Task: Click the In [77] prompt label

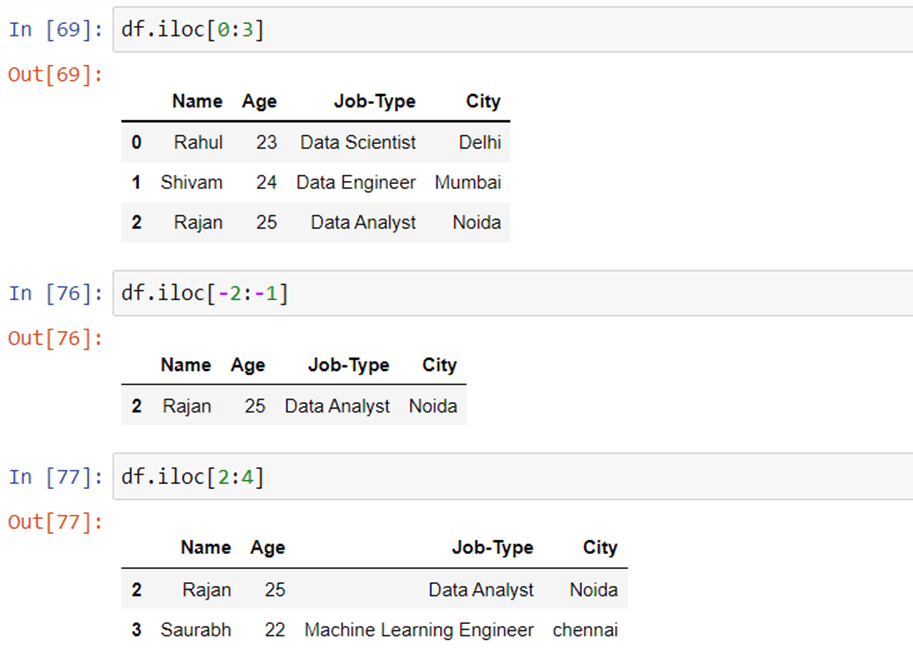Action: point(55,477)
